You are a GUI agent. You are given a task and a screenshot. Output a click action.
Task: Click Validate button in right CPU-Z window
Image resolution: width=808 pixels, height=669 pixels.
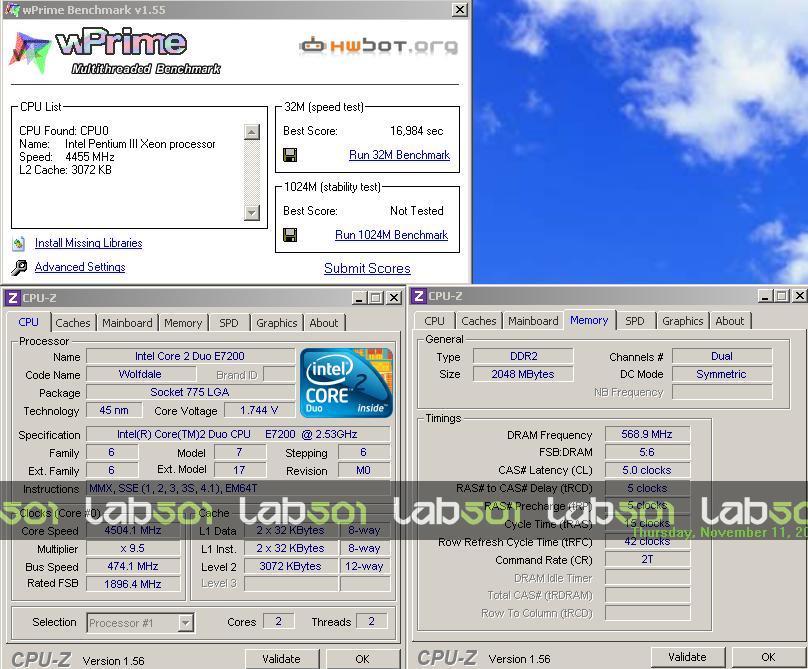click(x=687, y=657)
